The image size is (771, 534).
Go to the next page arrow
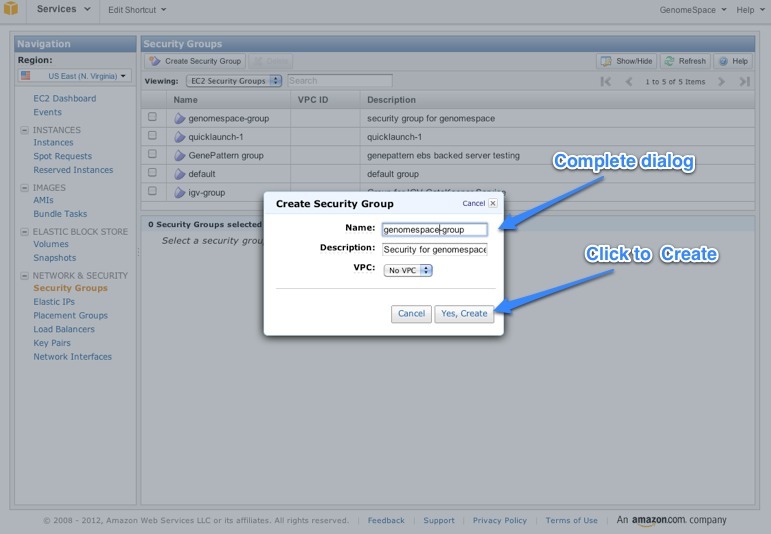(x=721, y=81)
